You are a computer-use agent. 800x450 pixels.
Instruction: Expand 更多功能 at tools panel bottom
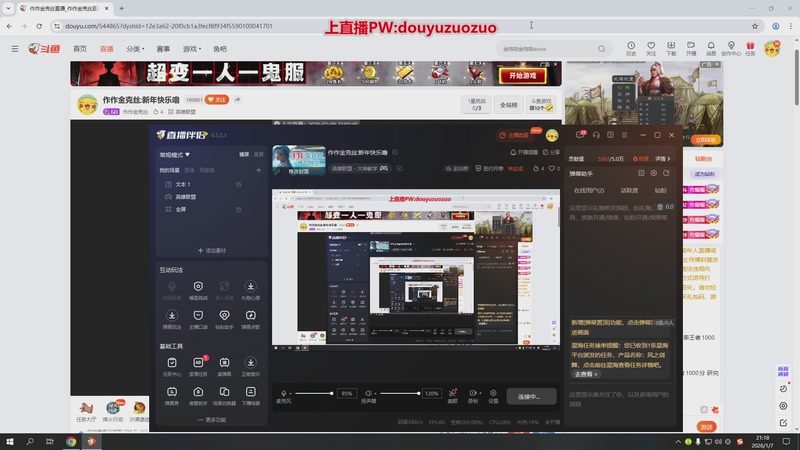212,420
